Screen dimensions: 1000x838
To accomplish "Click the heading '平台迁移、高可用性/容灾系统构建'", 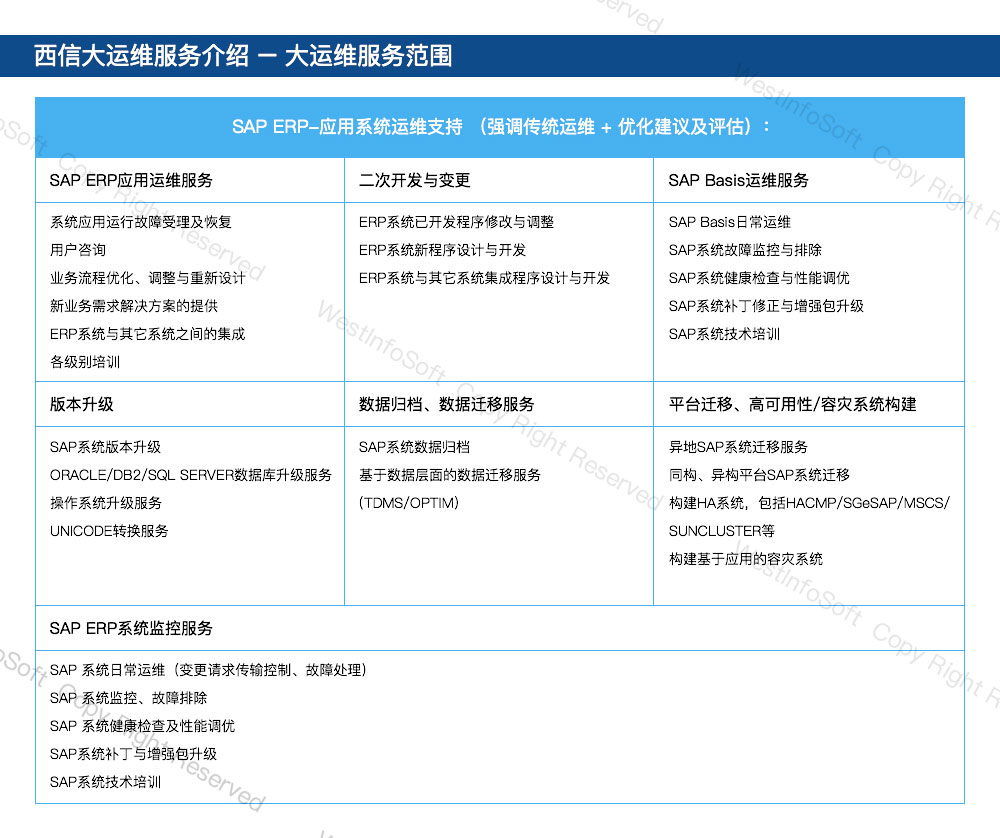I will [793, 404].
